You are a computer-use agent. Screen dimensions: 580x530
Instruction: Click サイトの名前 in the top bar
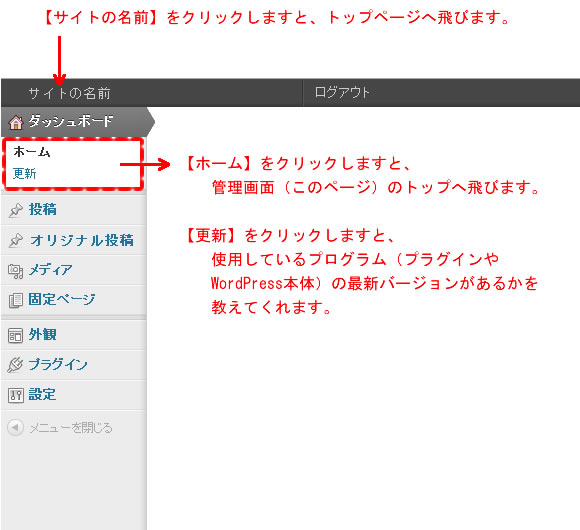pos(70,93)
